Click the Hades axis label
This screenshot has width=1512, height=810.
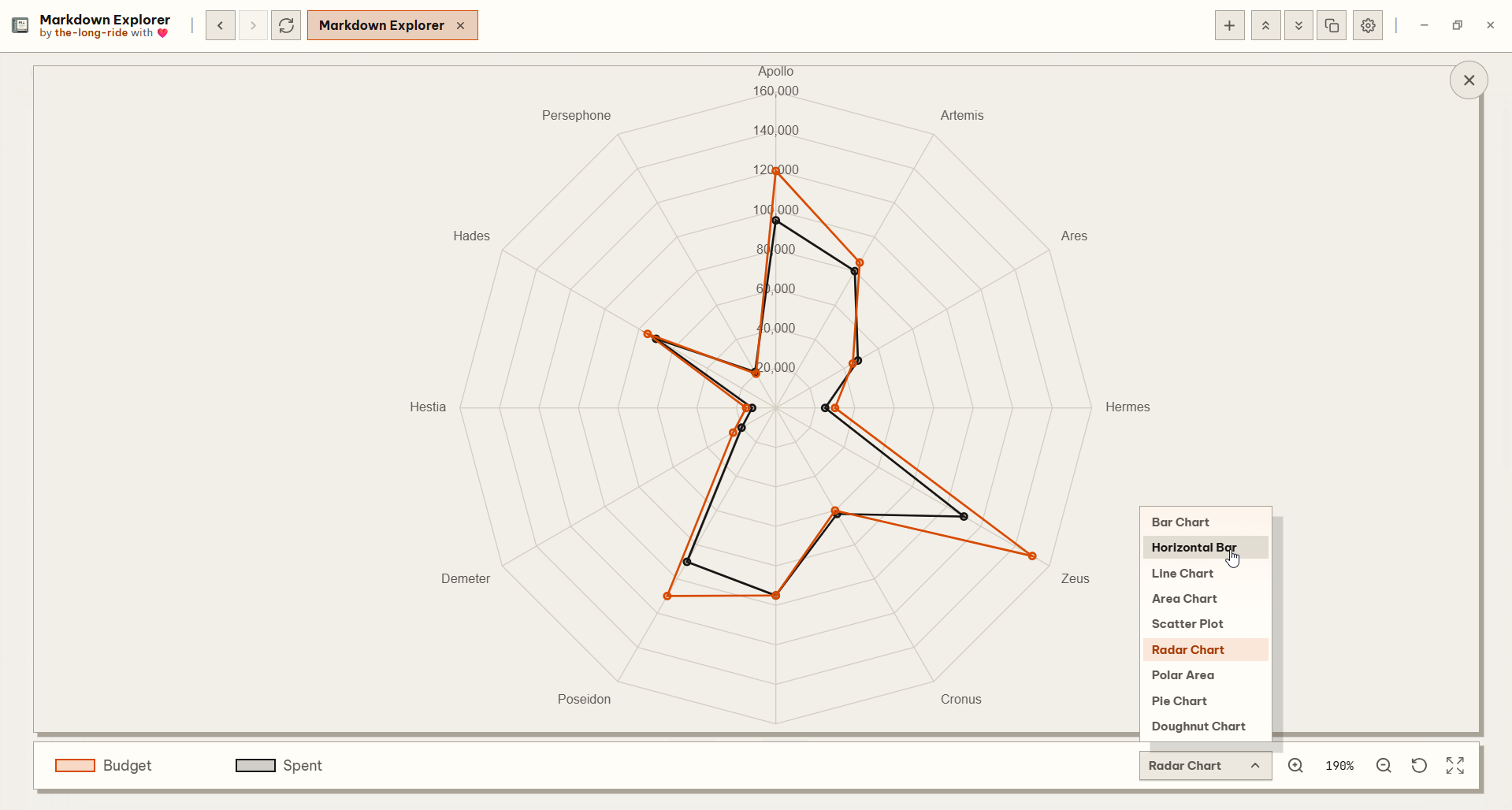point(471,236)
